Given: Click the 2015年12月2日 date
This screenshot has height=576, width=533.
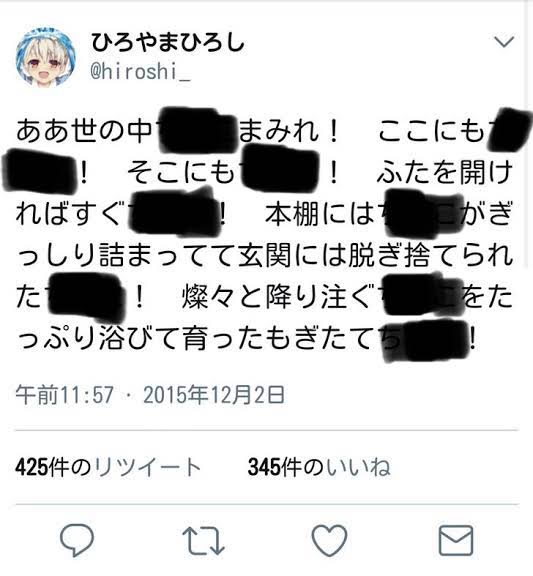Looking at the screenshot, I should (x=214, y=395).
